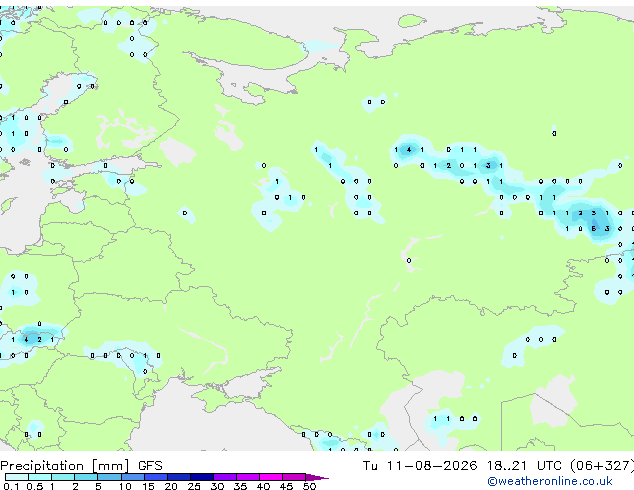The image size is (634, 490).
Task: Click the arrow tip at legend's 50 end
Action: point(318,477)
